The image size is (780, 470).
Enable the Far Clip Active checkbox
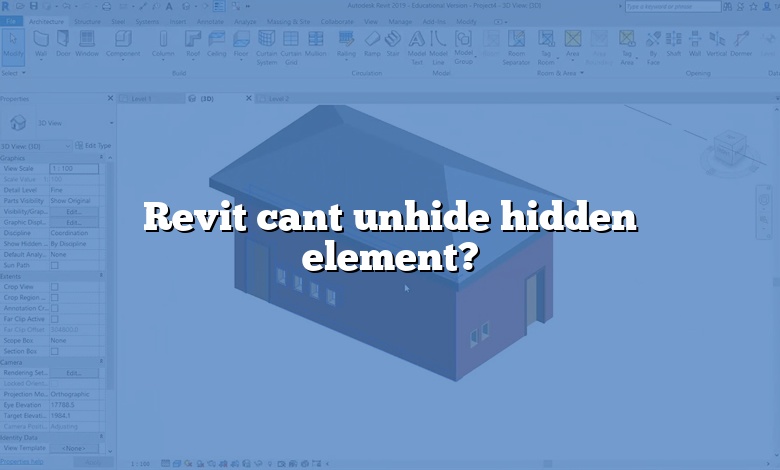click(55, 319)
